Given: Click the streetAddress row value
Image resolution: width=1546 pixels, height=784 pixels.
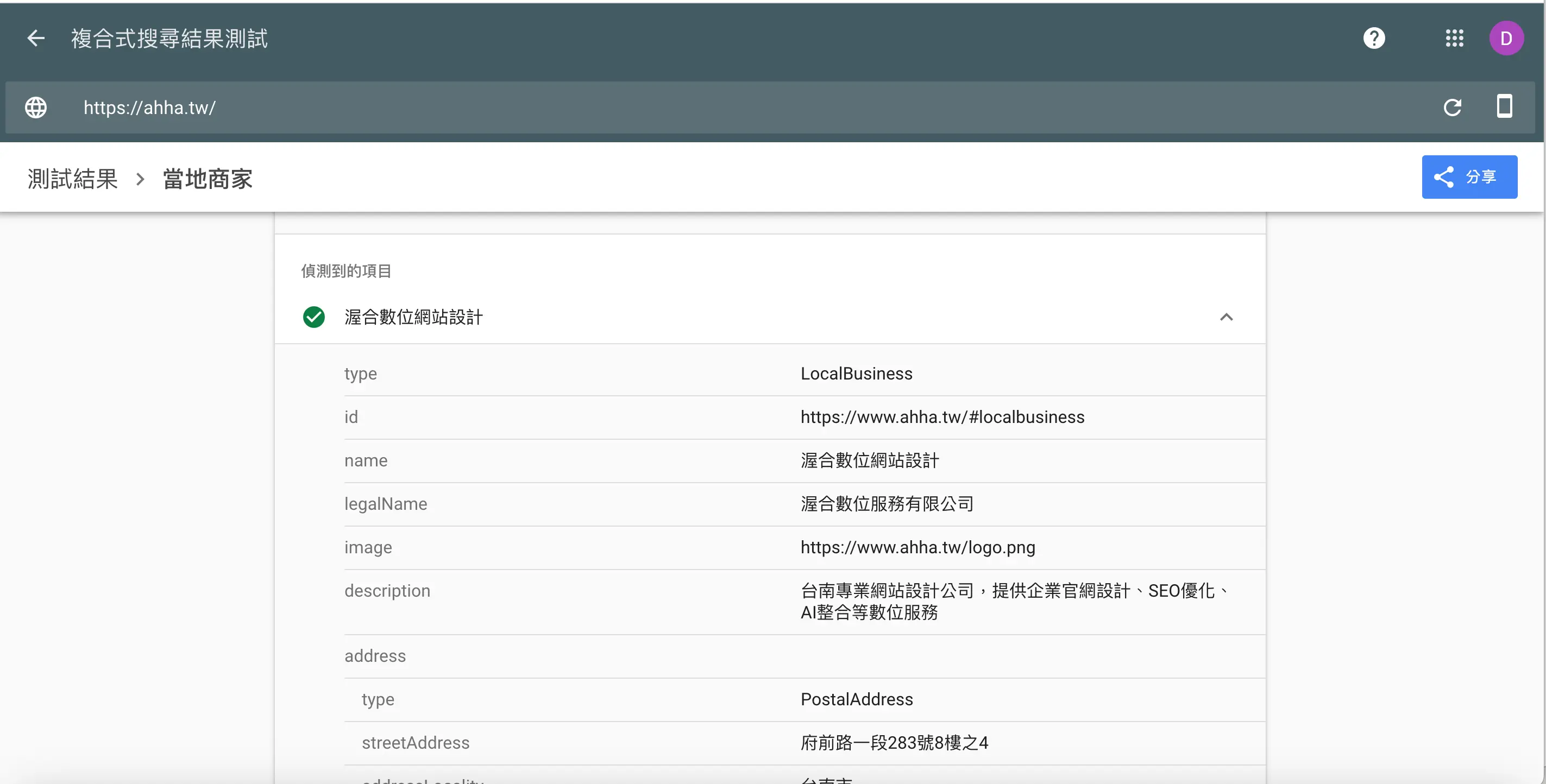Looking at the screenshot, I should (x=894, y=743).
